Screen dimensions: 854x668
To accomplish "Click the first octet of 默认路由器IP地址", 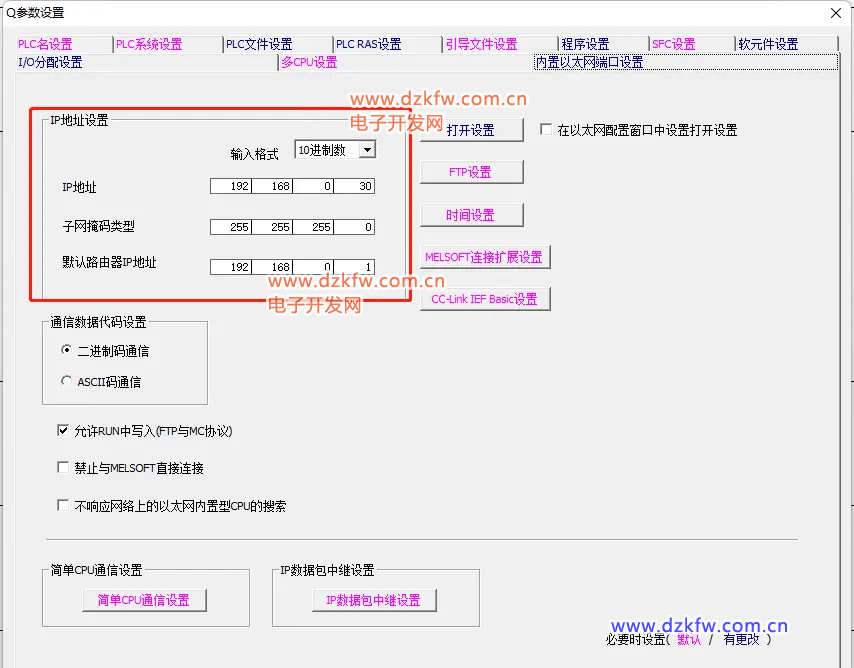I will (x=231, y=267).
